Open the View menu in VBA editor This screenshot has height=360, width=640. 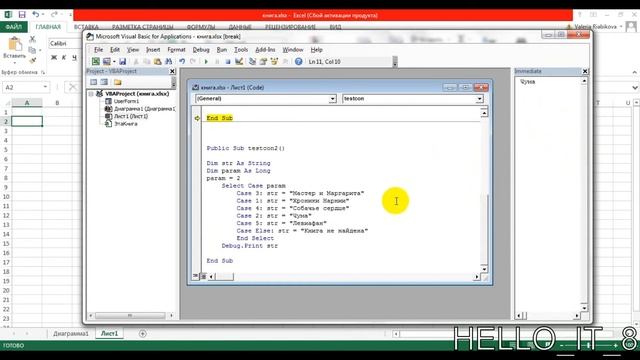[133, 50]
